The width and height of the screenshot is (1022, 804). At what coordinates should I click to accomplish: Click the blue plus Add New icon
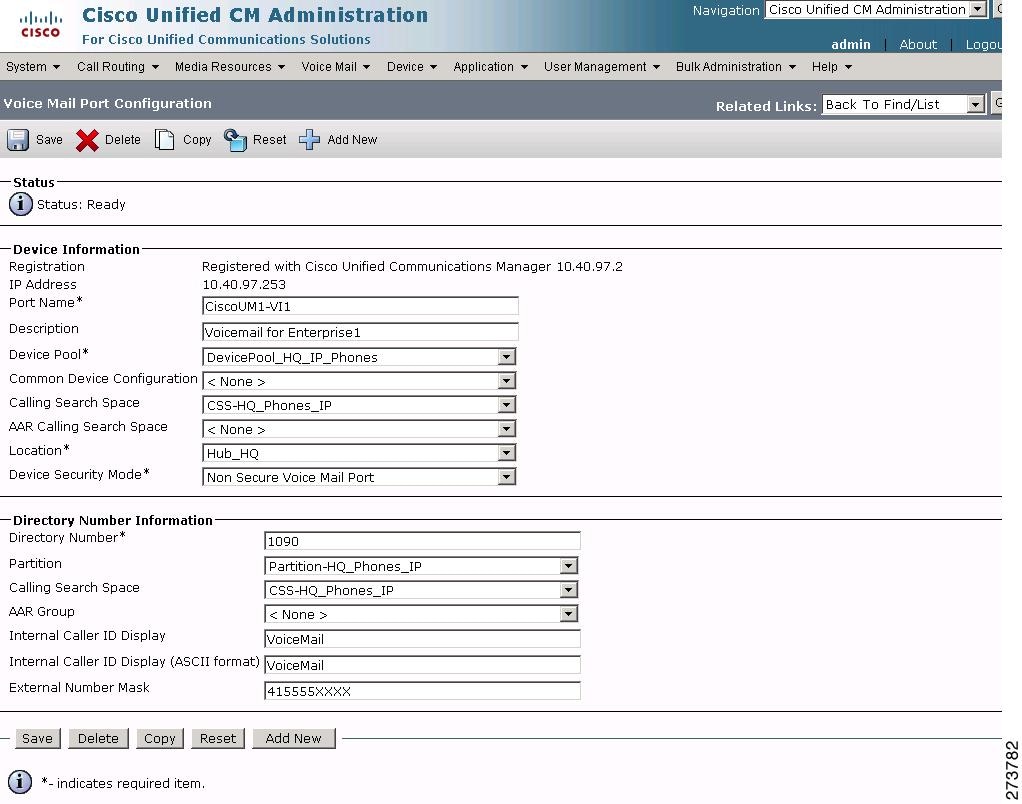(x=309, y=139)
